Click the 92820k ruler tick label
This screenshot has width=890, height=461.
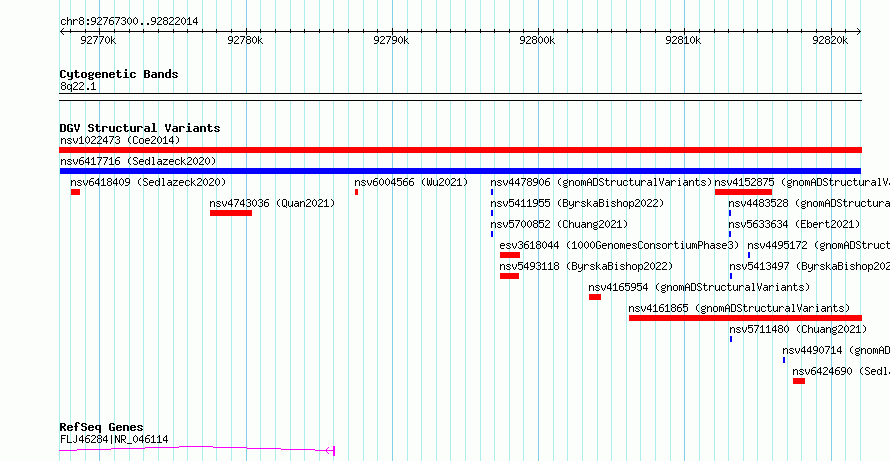point(830,40)
